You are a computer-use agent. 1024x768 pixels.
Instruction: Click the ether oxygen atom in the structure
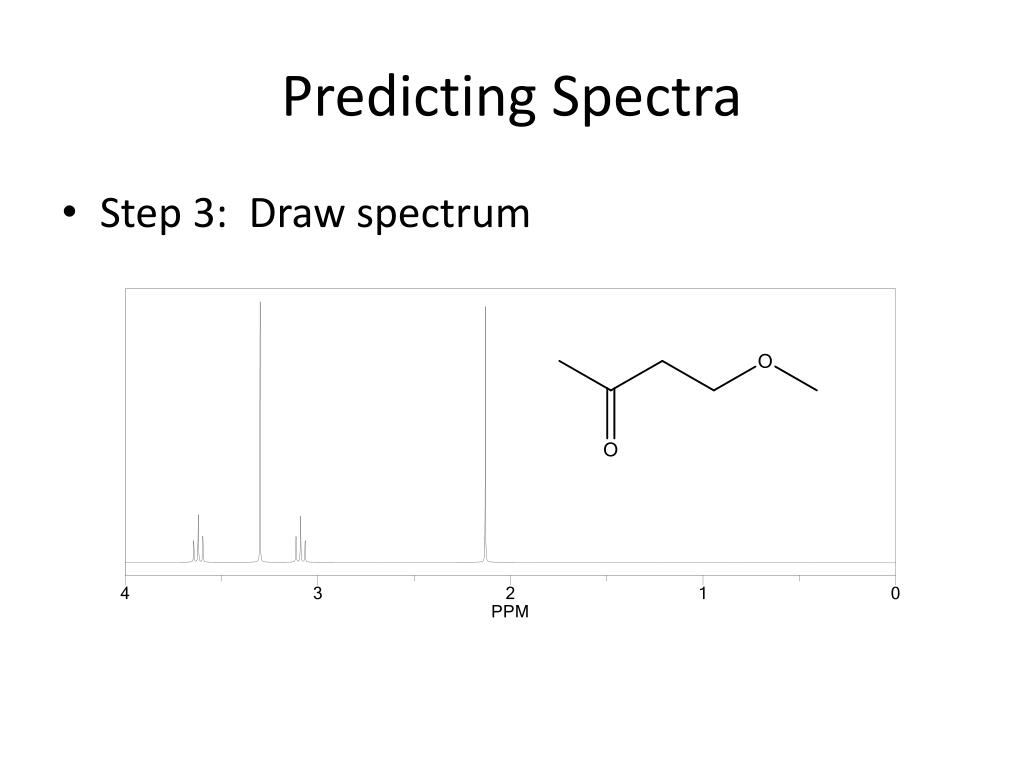(765, 362)
